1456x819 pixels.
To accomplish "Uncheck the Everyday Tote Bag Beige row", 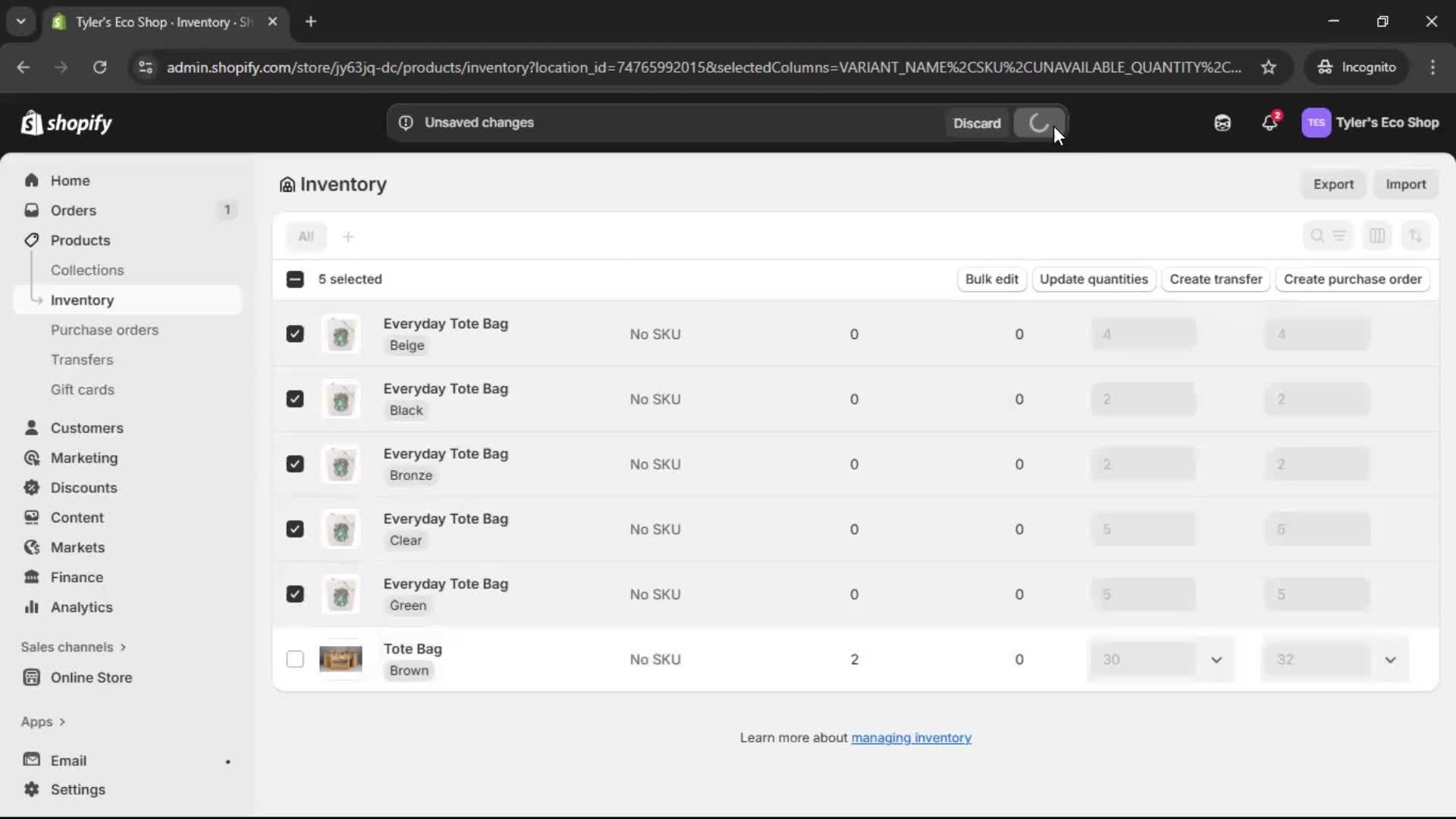I will point(295,334).
